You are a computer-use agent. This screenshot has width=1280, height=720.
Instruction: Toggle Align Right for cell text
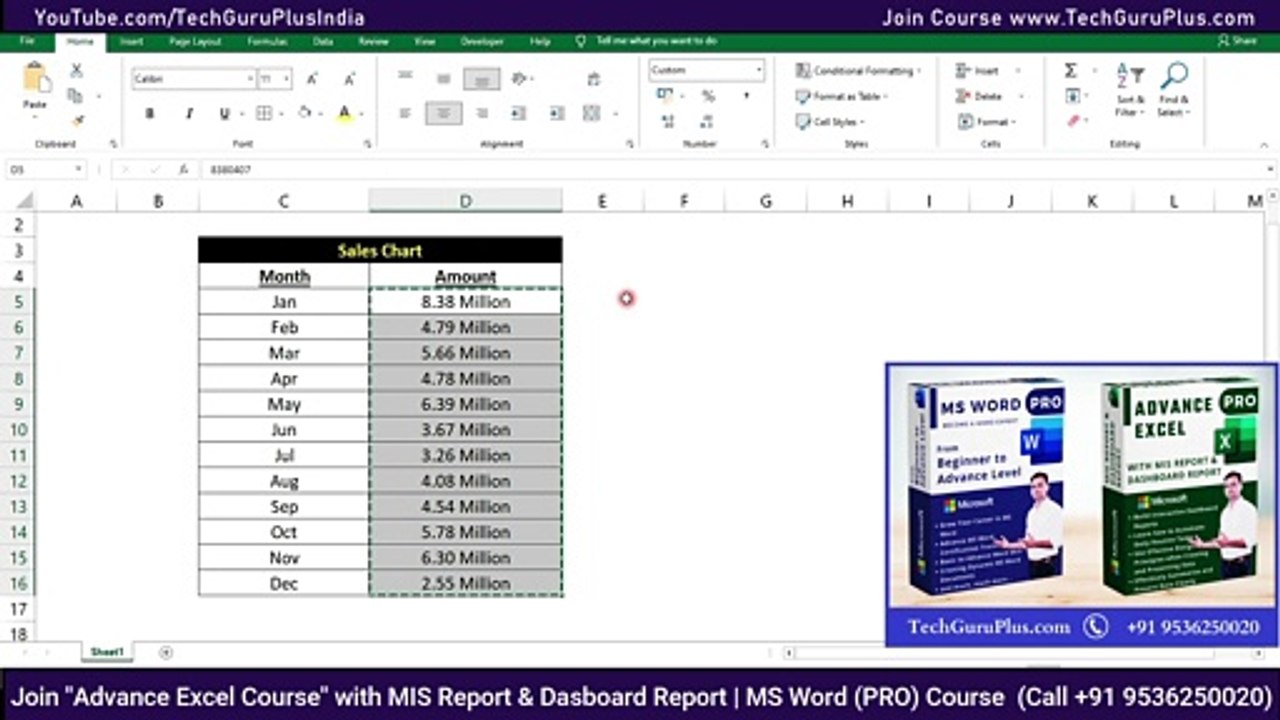[x=481, y=113]
